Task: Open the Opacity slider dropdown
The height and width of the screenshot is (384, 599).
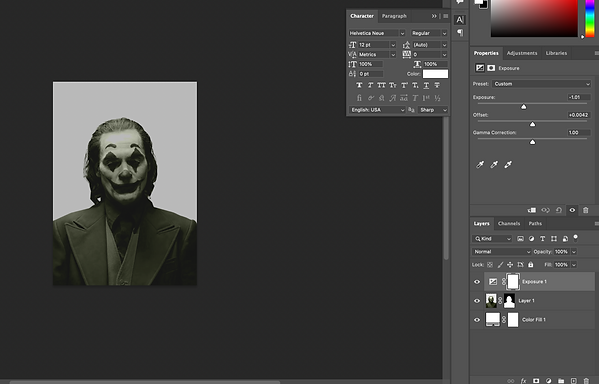Action: click(x=574, y=252)
